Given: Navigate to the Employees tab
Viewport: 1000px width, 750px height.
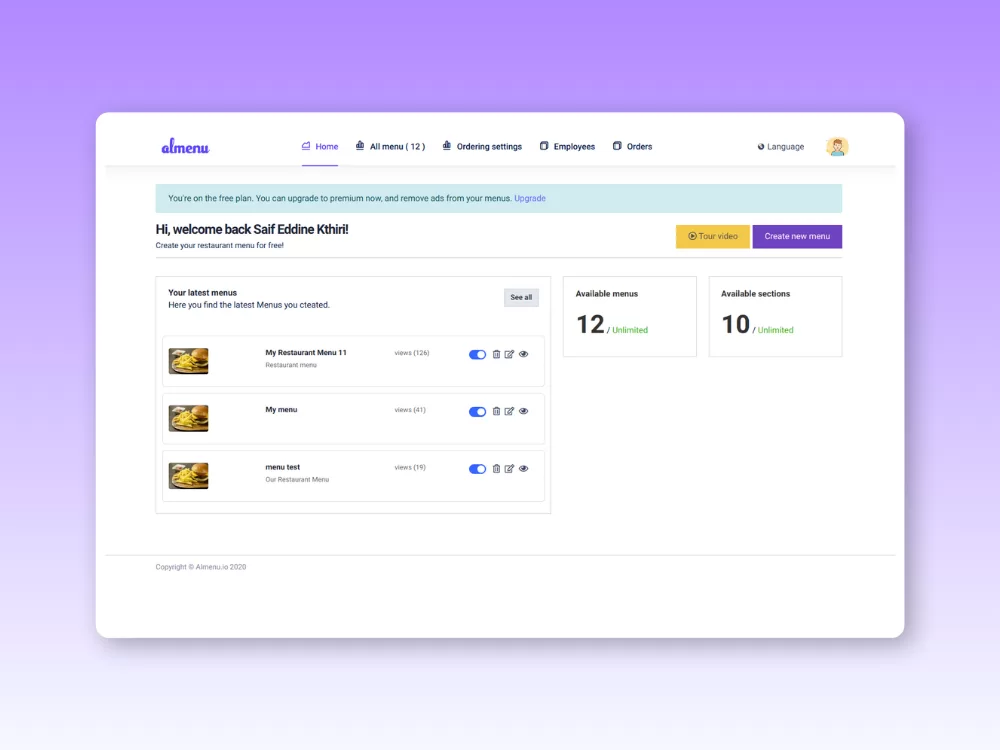Looking at the screenshot, I should [567, 147].
